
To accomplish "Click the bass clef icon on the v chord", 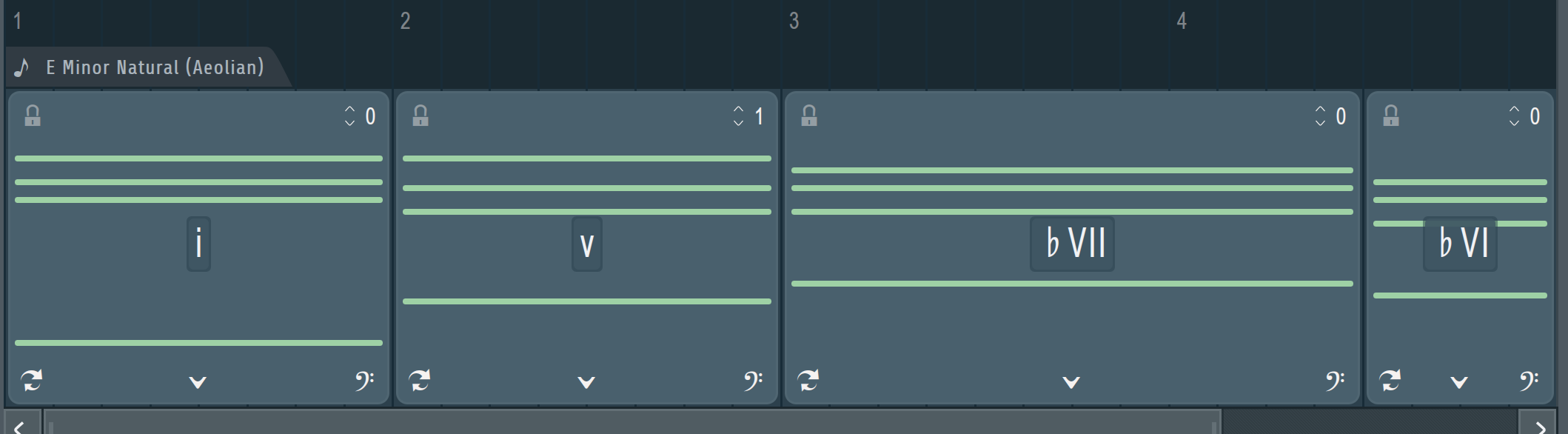I will 753,381.
